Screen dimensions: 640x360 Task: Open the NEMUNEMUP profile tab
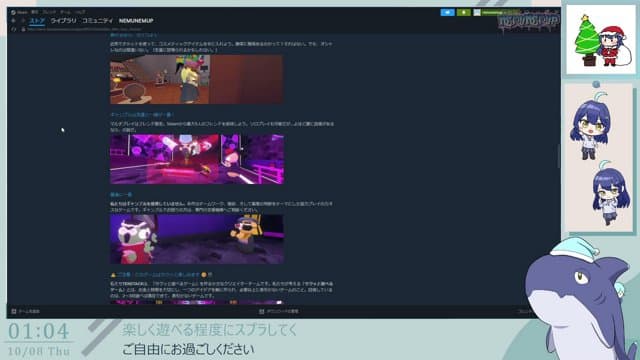[136, 20]
